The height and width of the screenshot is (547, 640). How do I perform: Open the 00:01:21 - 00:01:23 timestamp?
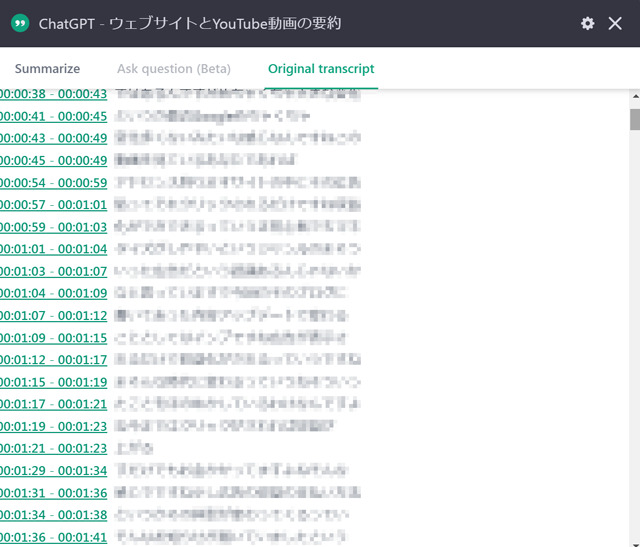[53, 448]
